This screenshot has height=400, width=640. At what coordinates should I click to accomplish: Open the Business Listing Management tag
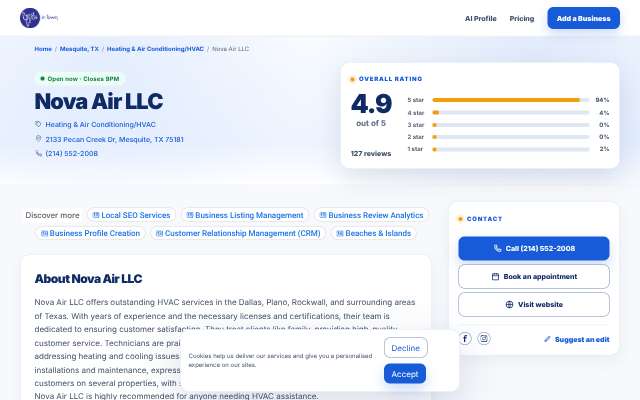click(245, 215)
